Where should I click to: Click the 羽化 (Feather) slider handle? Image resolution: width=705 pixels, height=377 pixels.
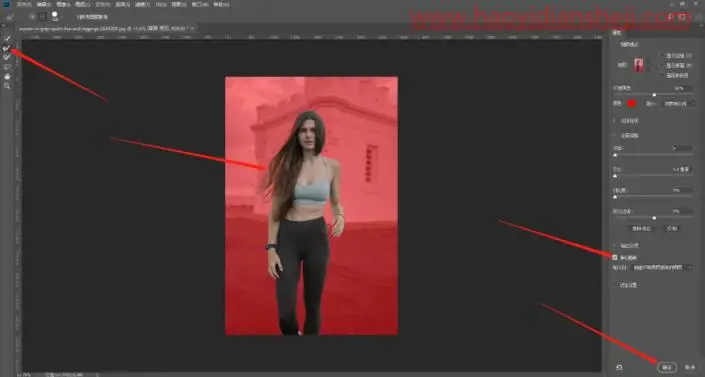pos(615,176)
